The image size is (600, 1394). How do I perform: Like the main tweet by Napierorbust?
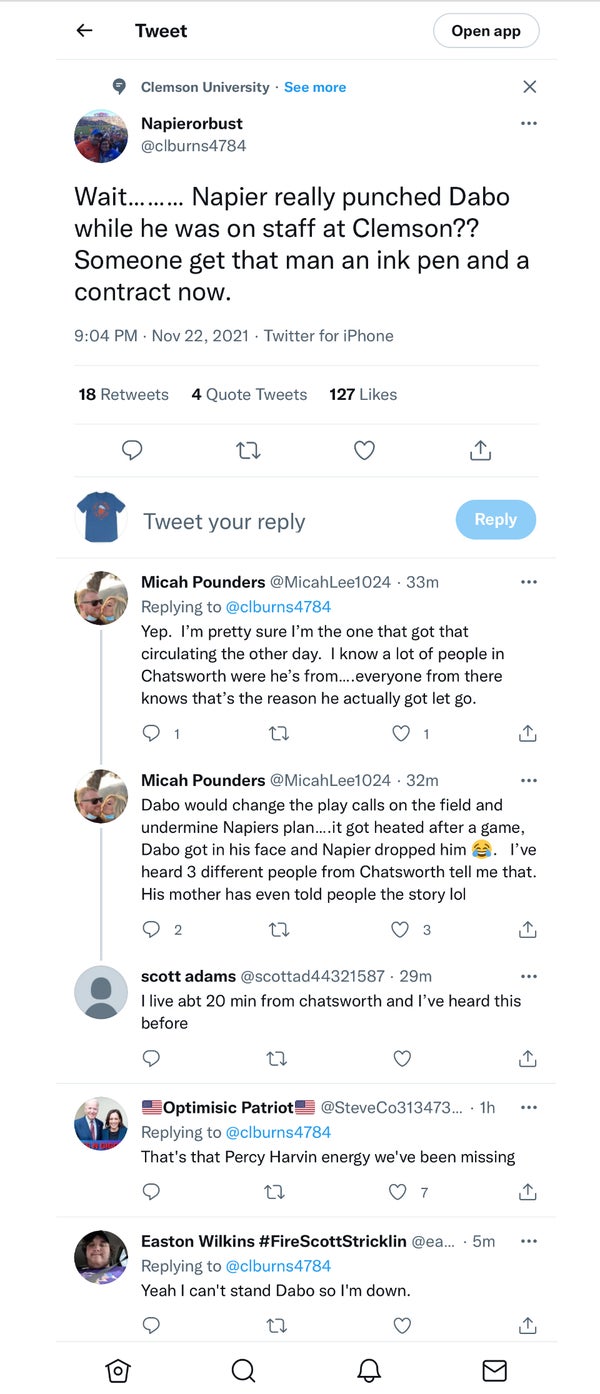coord(364,451)
